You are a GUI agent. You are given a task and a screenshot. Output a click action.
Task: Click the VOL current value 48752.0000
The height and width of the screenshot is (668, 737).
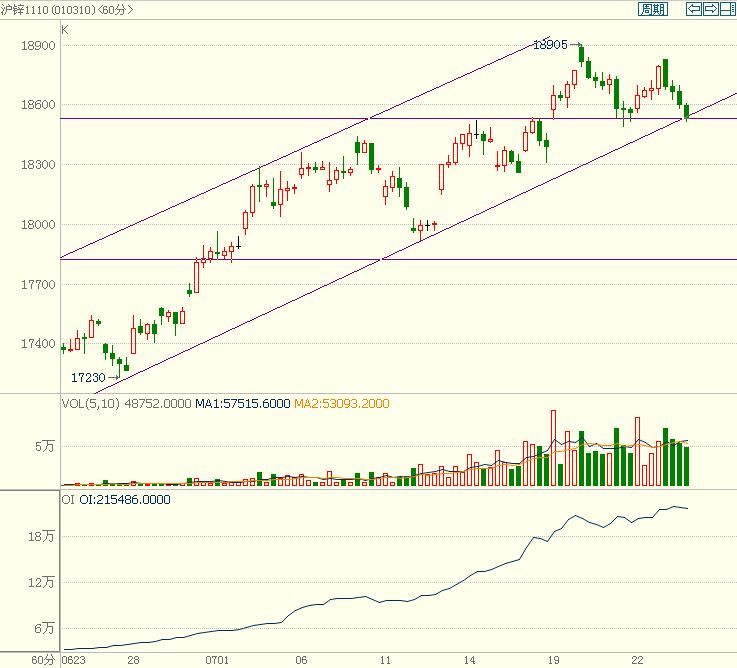tap(158, 403)
